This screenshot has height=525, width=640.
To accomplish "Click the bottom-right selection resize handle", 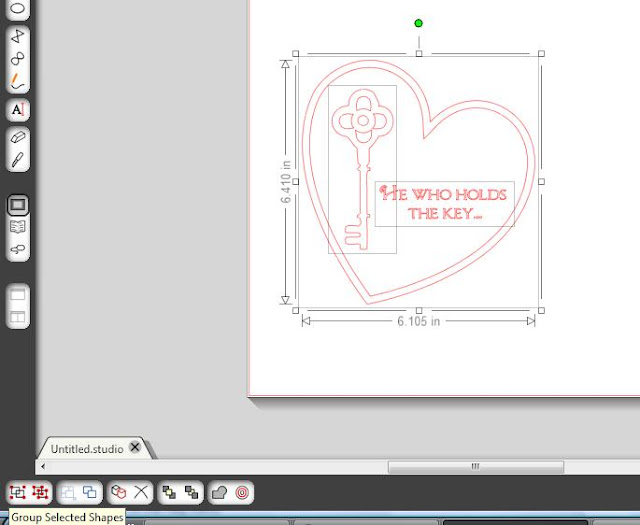I will click(x=542, y=311).
